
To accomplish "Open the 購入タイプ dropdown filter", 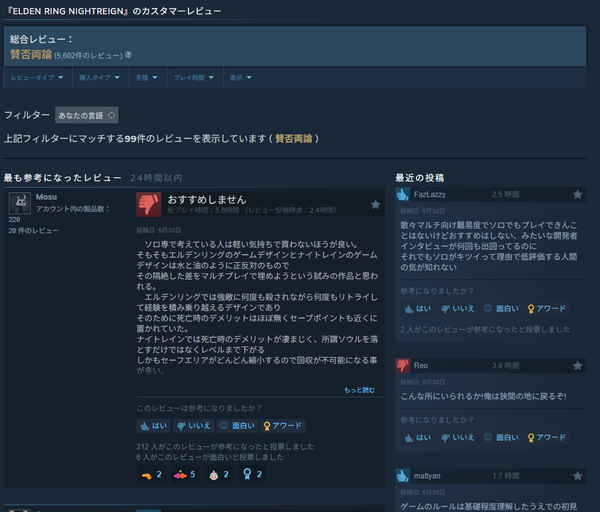I will tap(99, 78).
